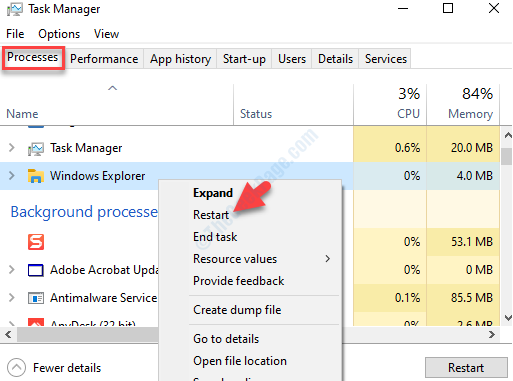Switch to the Start-up tab
The width and height of the screenshot is (513, 381).
pos(244,59)
